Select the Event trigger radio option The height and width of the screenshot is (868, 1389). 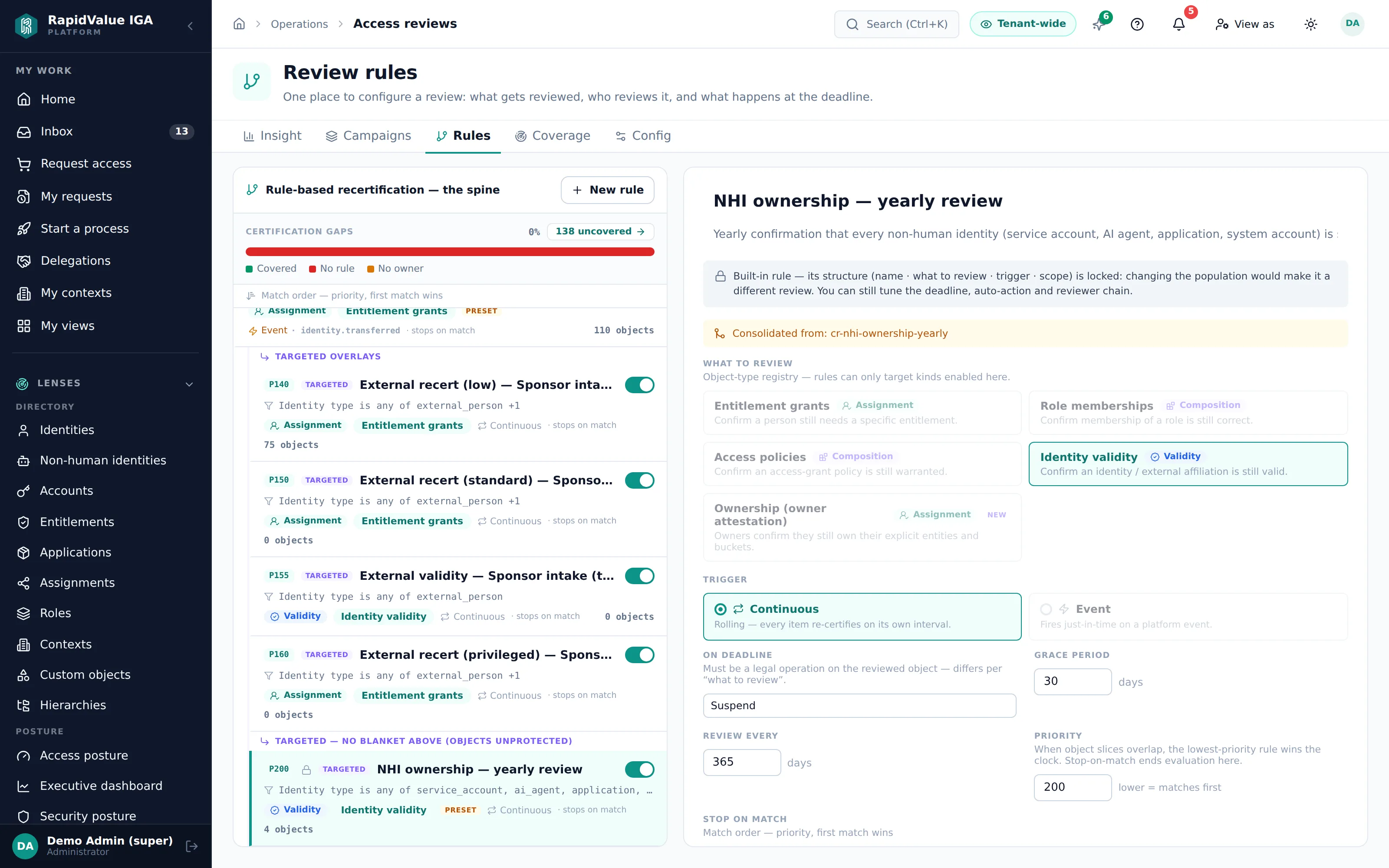point(1188,616)
